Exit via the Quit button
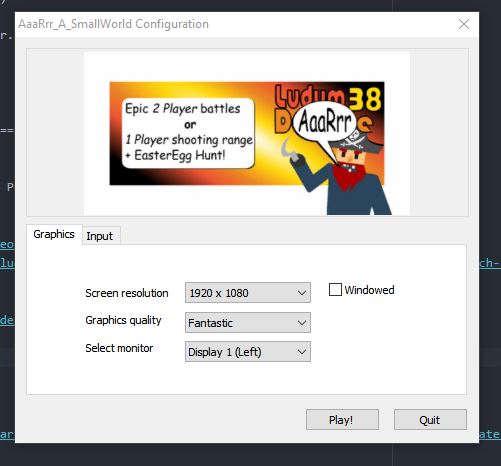 coord(430,420)
